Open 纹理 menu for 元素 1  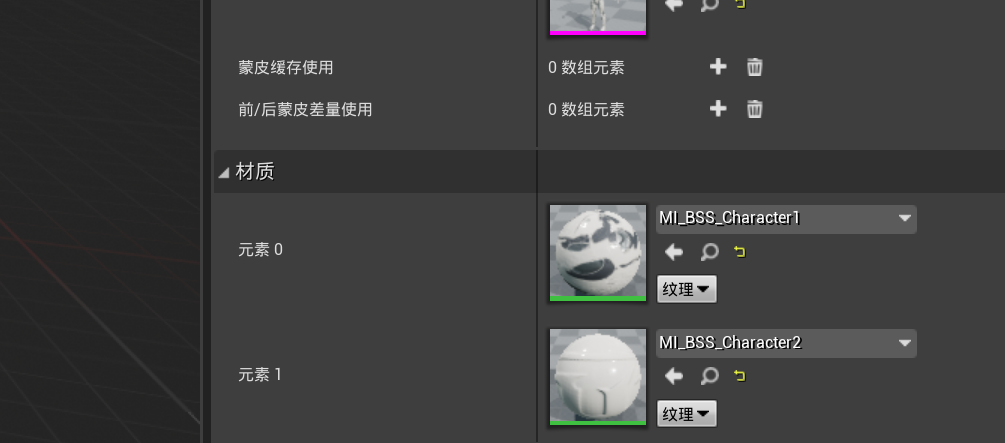[686, 414]
